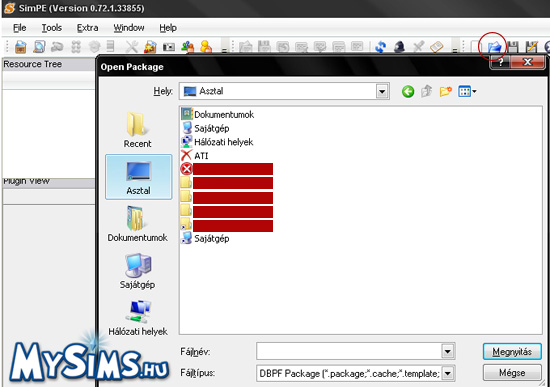This screenshot has width=550, height=387.
Task: Click the Resource Tree panel header
Action: coord(48,65)
